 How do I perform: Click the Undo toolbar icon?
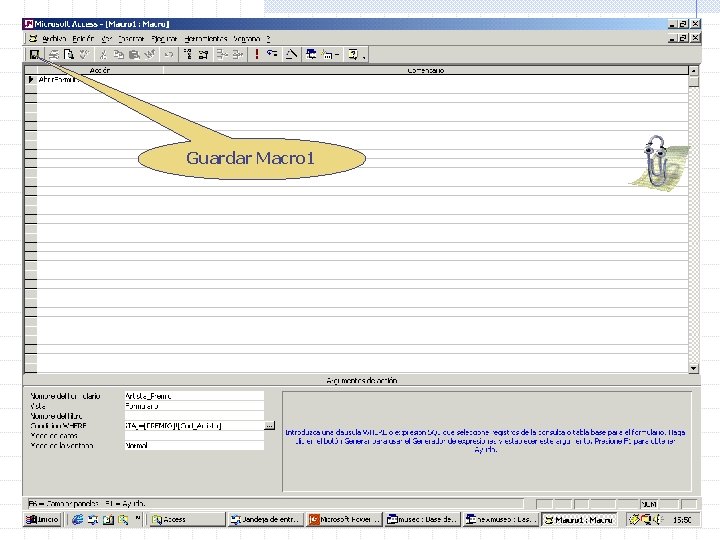click(x=169, y=55)
